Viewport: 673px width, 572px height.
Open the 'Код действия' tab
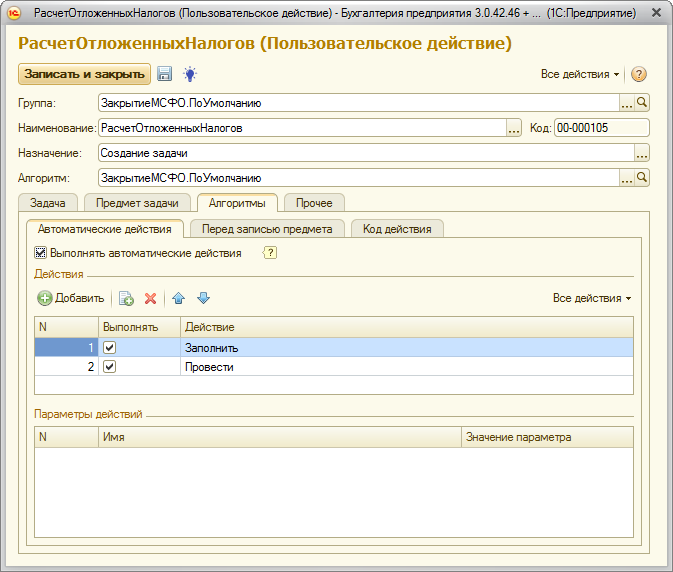397,229
